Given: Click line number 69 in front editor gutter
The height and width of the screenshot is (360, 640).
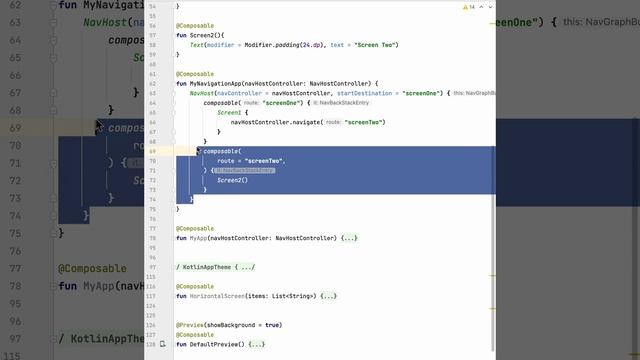Looking at the screenshot, I should tap(153, 151).
